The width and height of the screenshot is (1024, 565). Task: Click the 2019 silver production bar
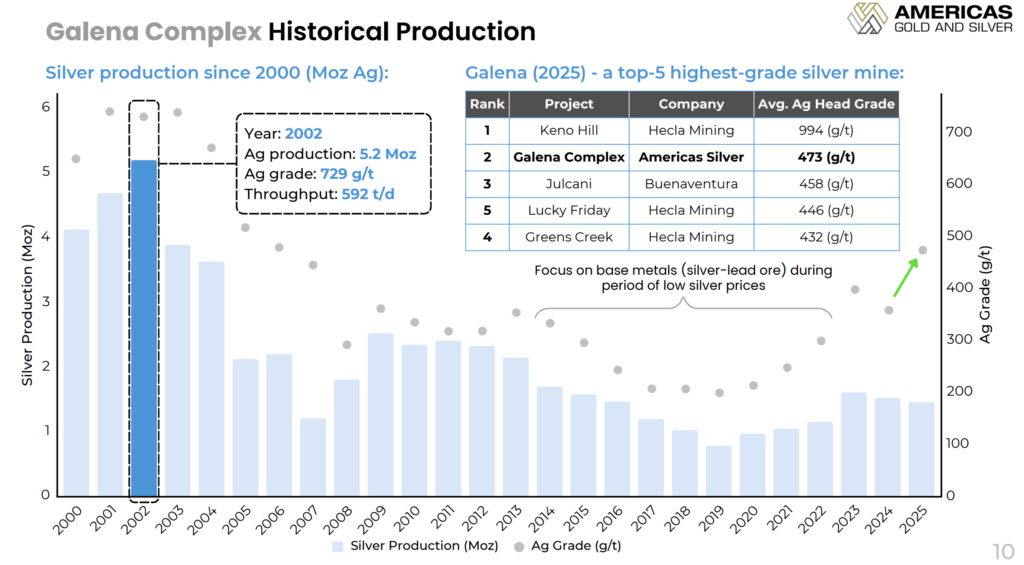[718, 471]
